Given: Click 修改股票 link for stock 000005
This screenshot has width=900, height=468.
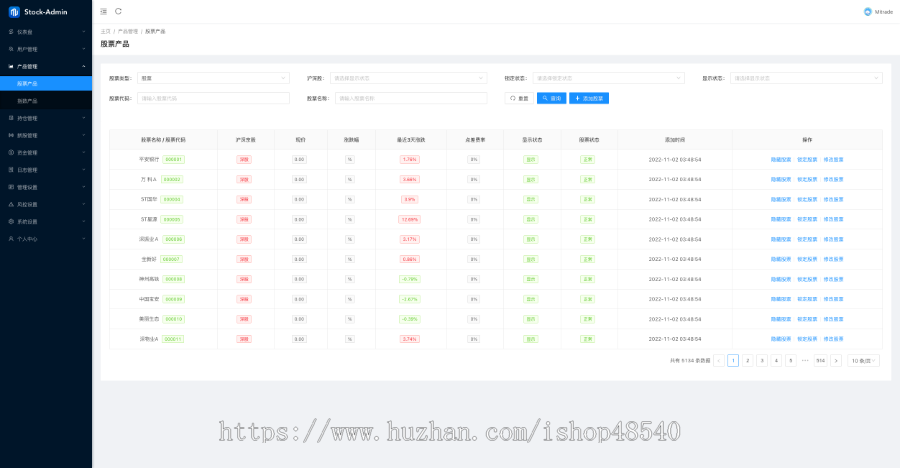Looking at the screenshot, I should (833, 219).
